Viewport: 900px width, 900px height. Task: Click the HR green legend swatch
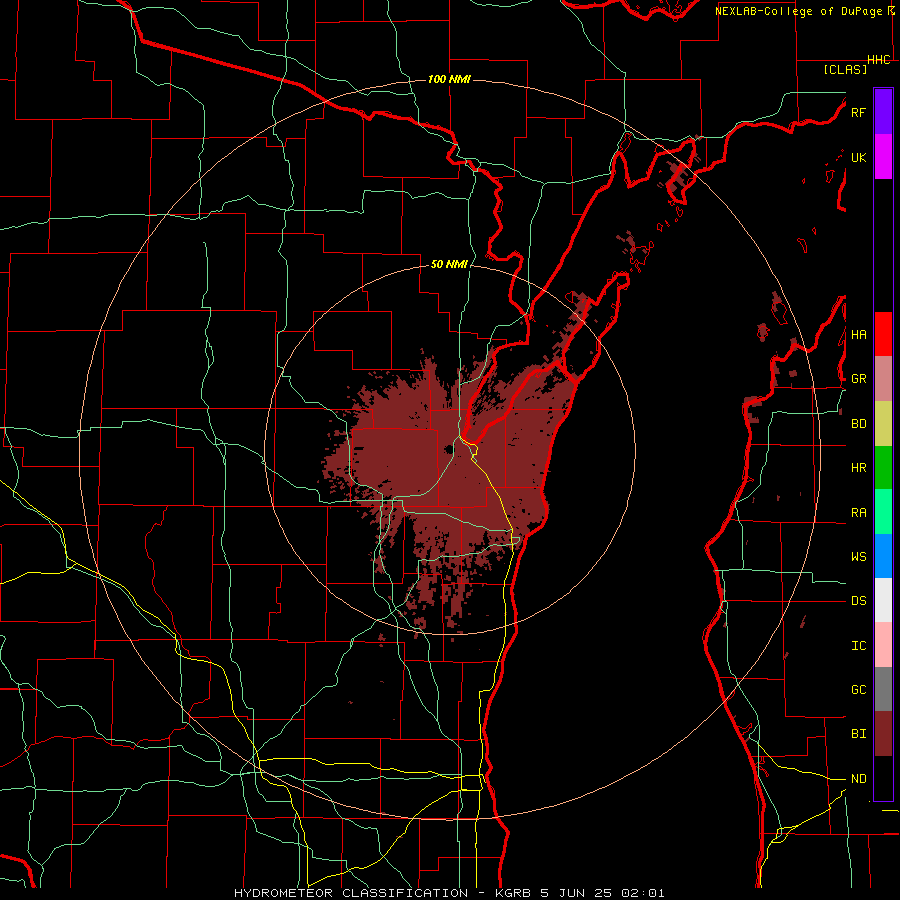click(x=883, y=468)
